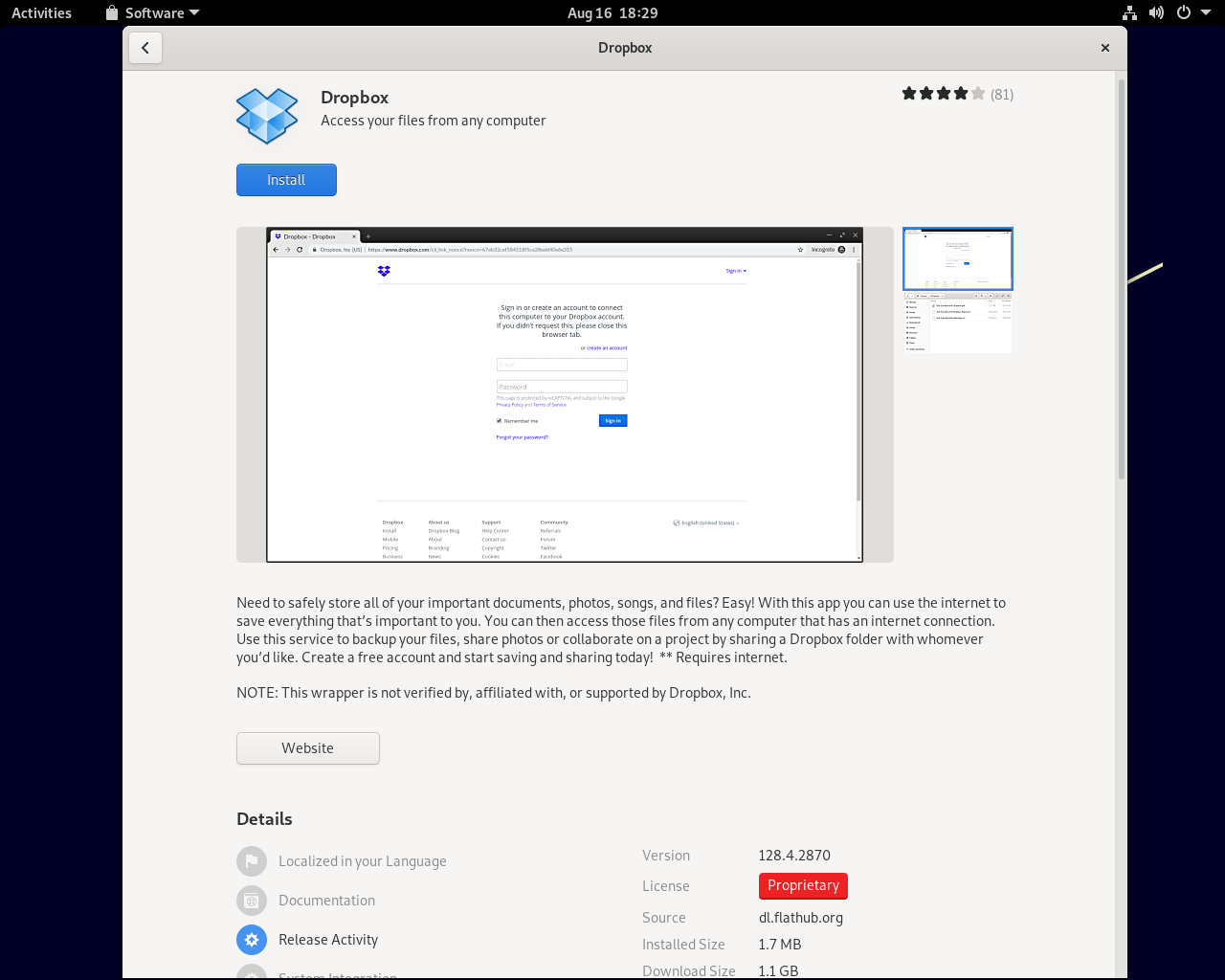This screenshot has width=1225, height=980.
Task: Click the version number 128.4.2870
Action: tap(794, 856)
